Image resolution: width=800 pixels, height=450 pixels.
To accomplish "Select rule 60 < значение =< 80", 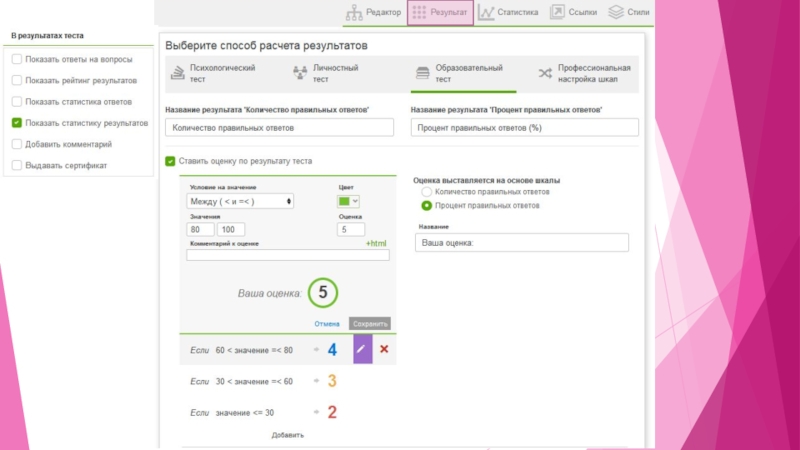I will 254,351.
